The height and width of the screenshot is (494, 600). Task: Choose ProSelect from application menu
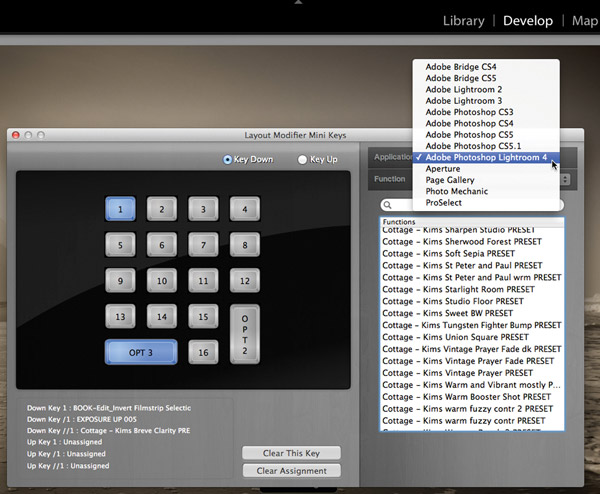486,202
